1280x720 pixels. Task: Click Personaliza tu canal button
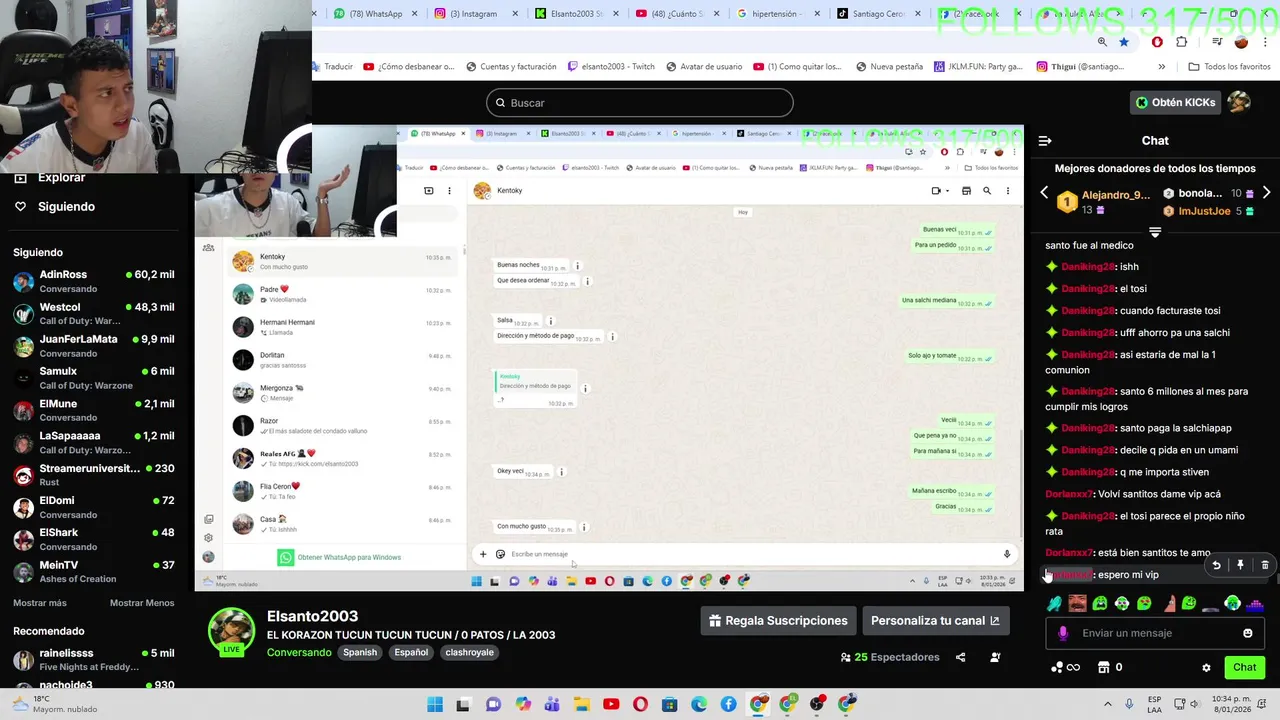click(936, 621)
